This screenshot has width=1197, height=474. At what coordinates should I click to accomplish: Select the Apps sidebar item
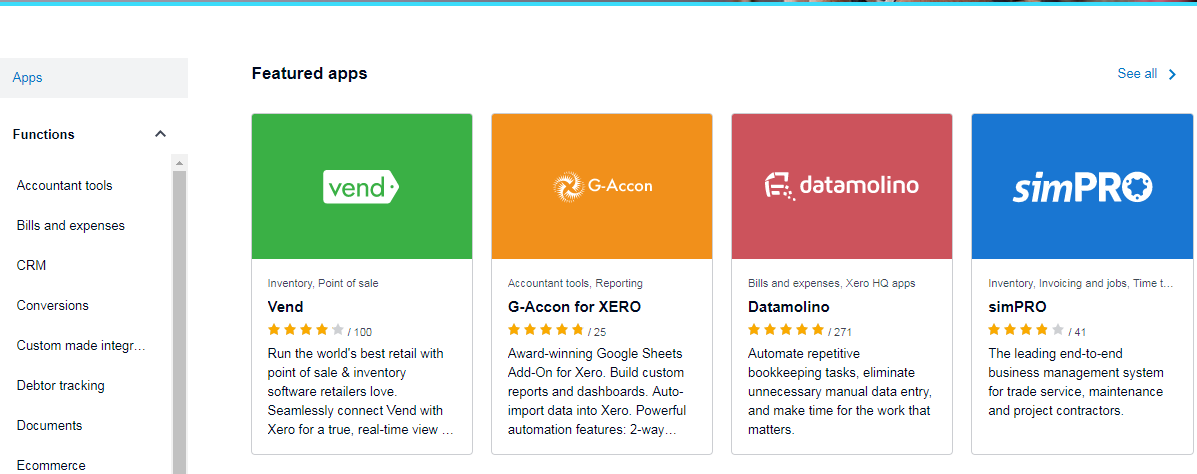pos(28,77)
